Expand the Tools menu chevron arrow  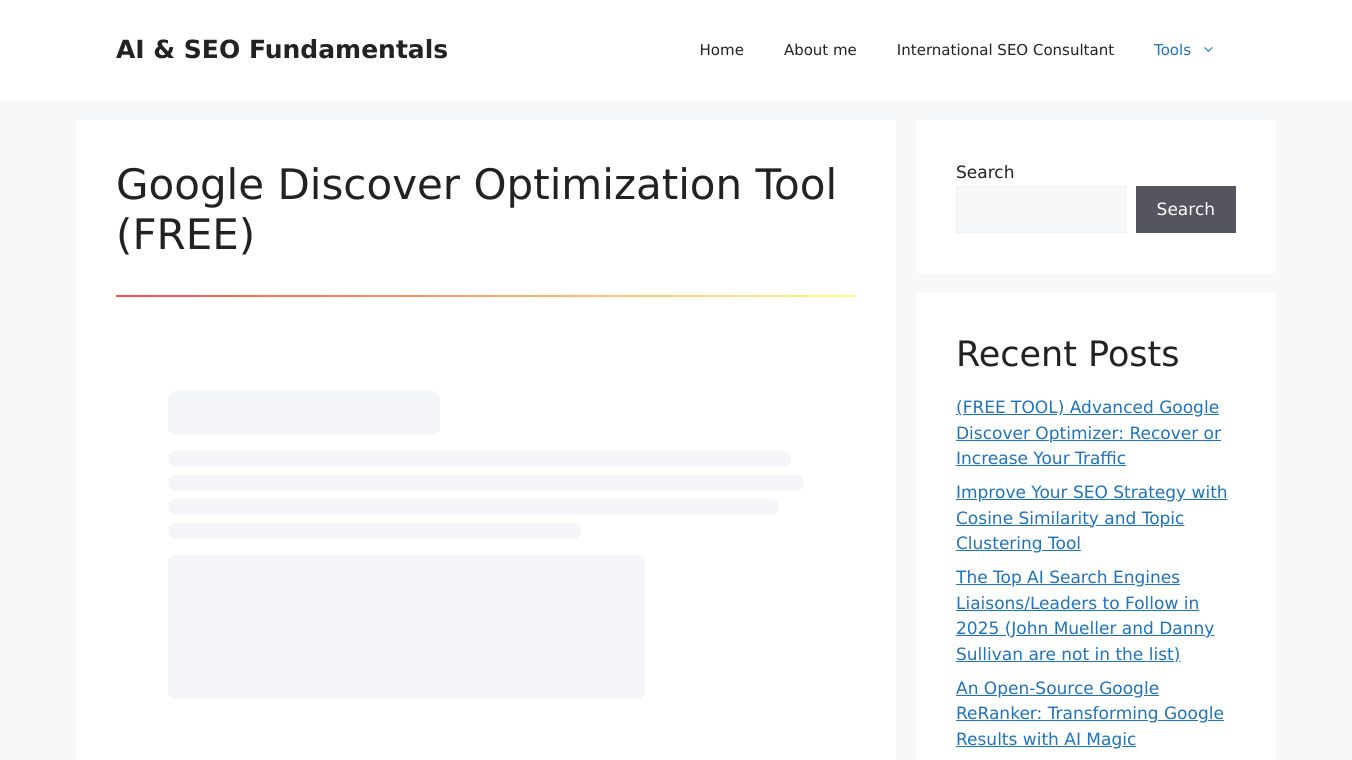tap(1208, 50)
